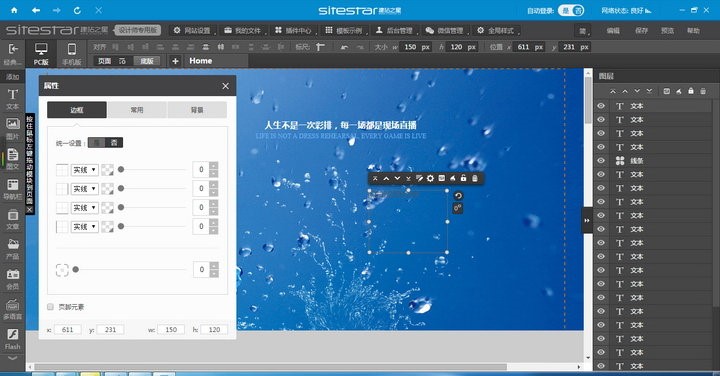Viewport: 720px width, 376px height.
Task: Select the 多语言 multi-language module
Action: 12,309
